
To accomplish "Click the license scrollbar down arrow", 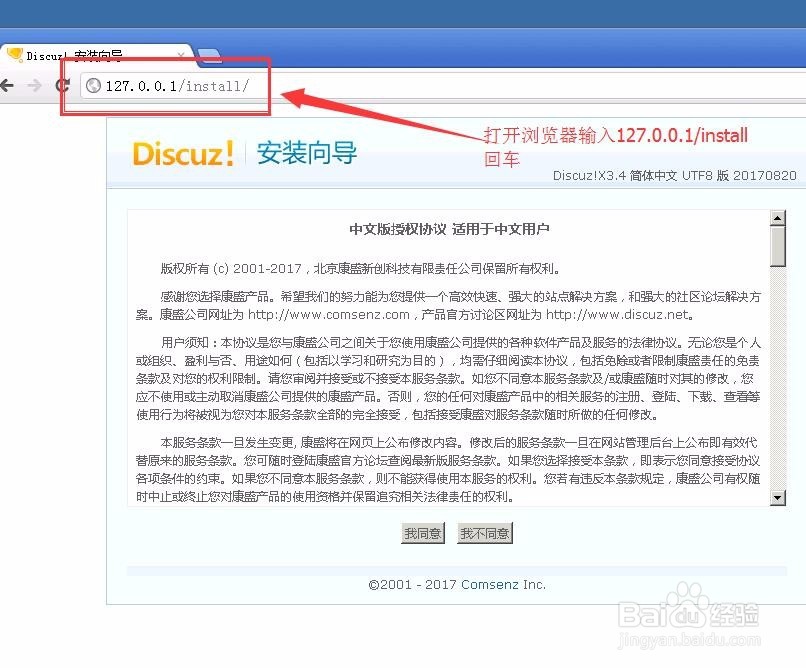I will [x=778, y=497].
